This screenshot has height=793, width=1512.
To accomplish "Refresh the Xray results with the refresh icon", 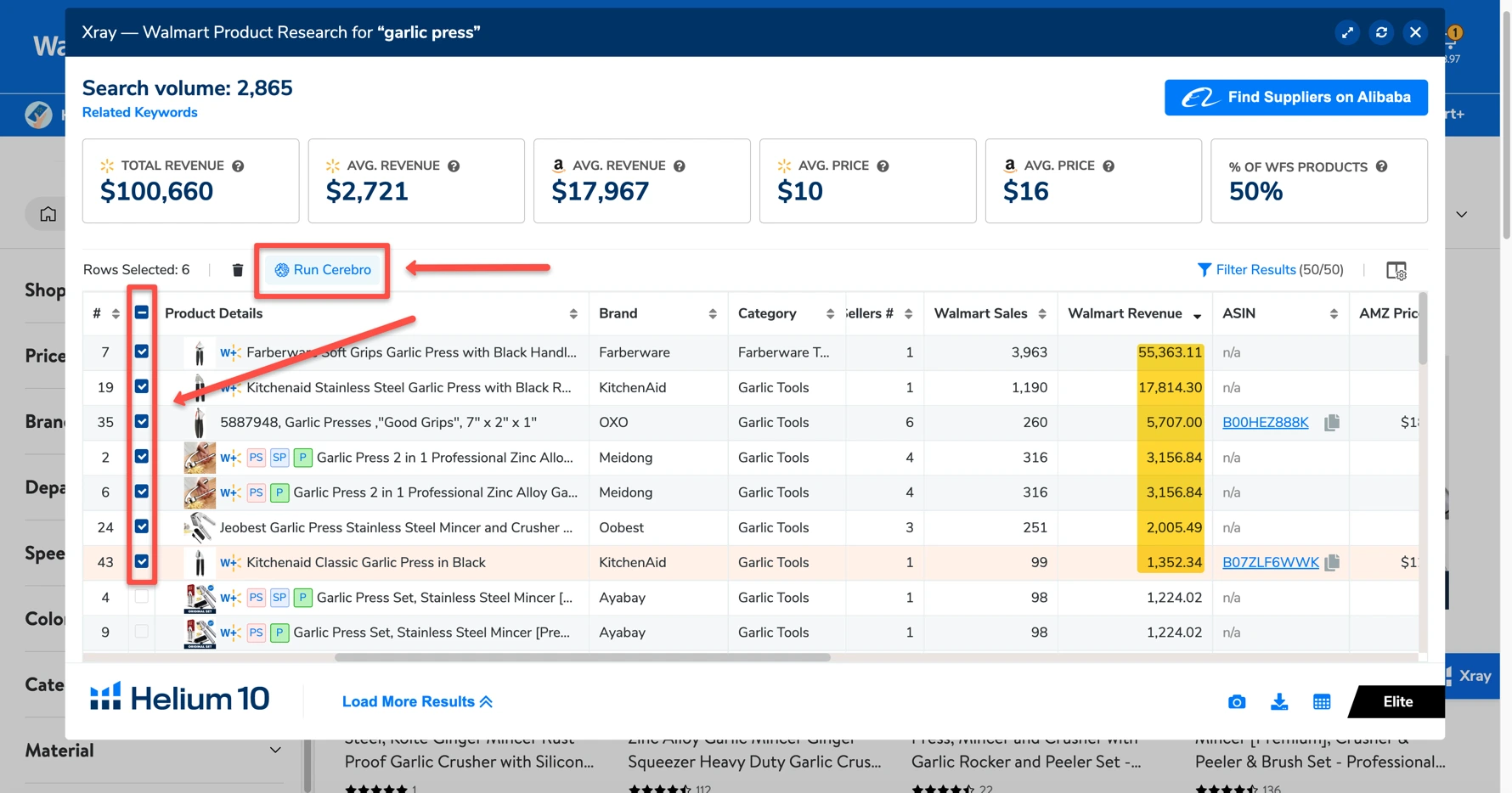I will [1381, 32].
